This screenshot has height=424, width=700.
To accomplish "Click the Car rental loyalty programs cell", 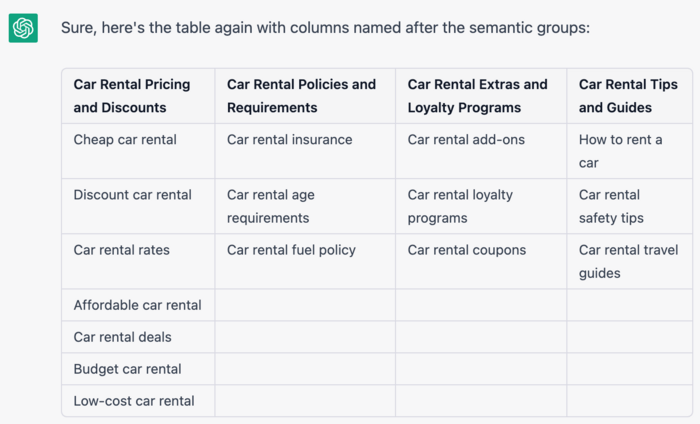I will (460, 206).
